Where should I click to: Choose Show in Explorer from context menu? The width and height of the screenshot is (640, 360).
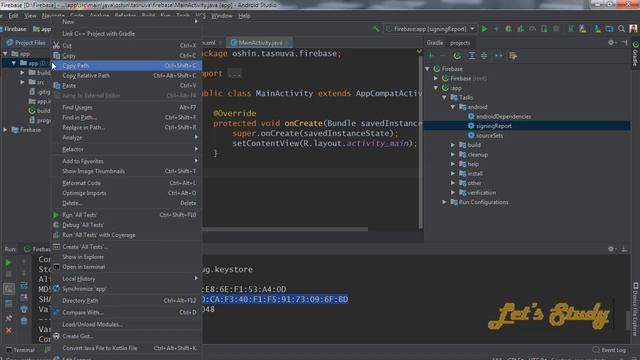pyautogui.click(x=127, y=257)
